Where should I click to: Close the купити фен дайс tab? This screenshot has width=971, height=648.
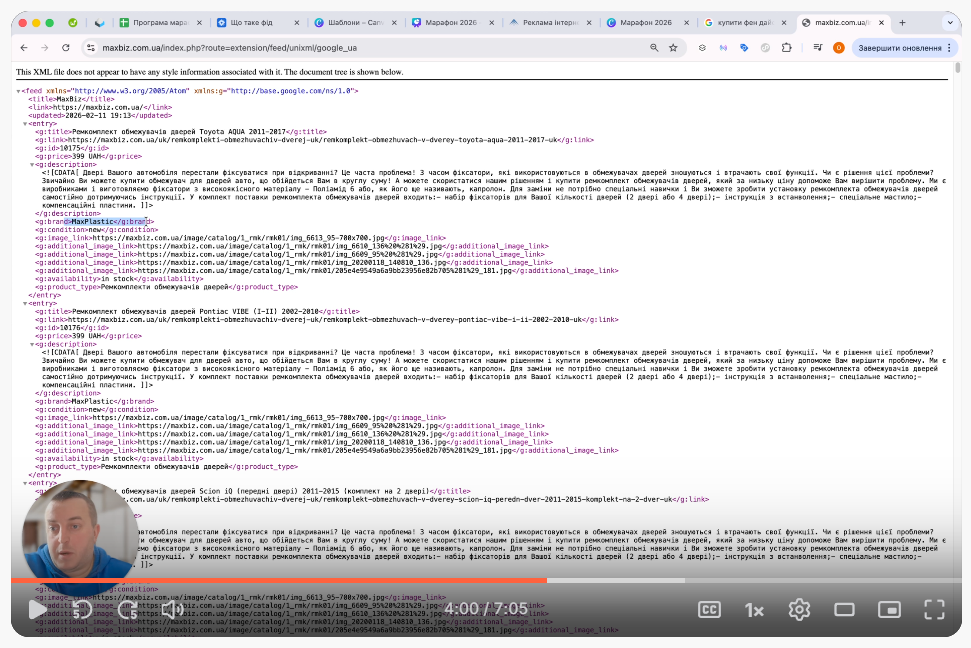point(784,22)
